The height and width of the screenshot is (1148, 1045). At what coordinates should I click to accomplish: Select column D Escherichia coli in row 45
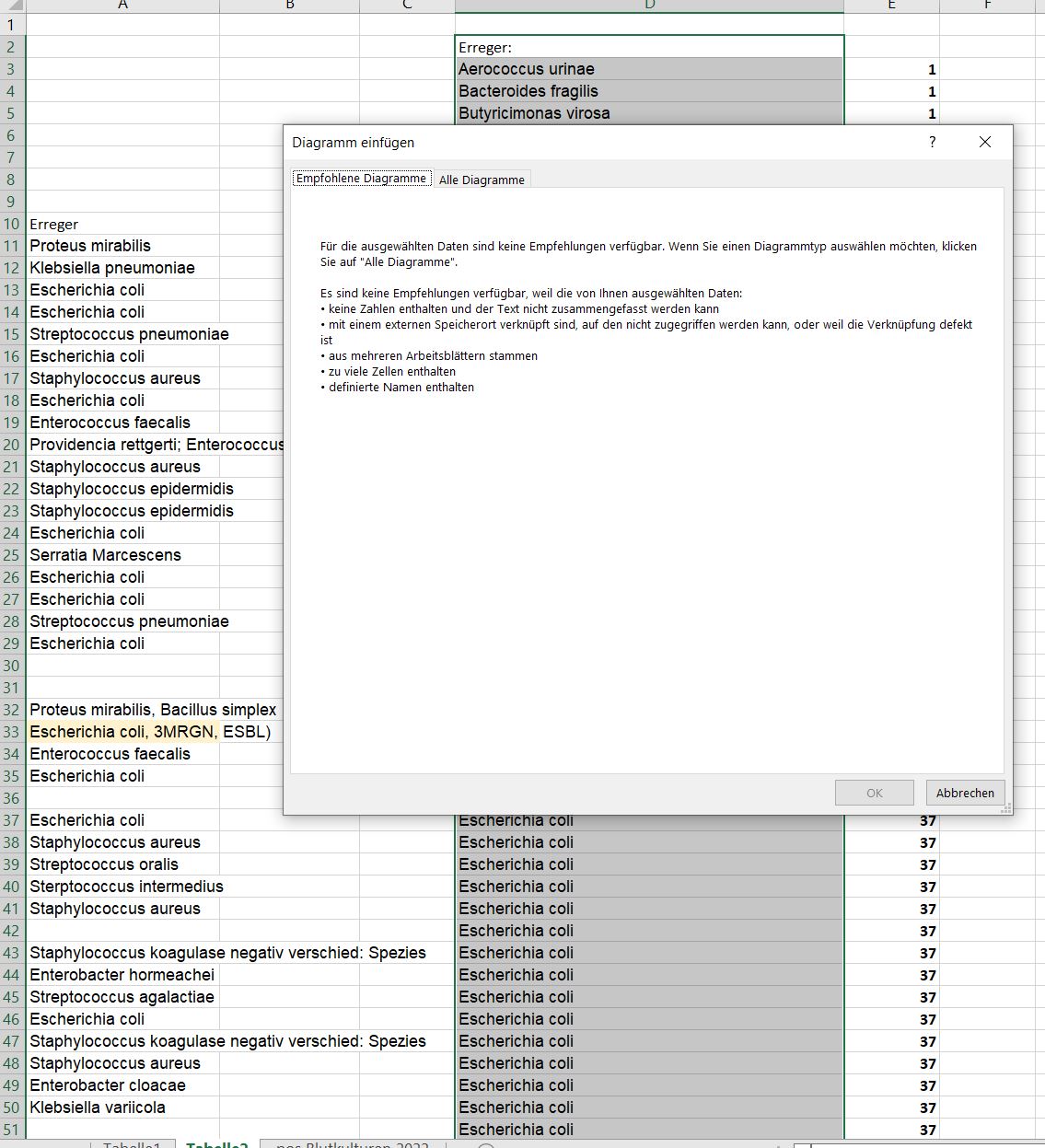pyautogui.click(x=649, y=997)
